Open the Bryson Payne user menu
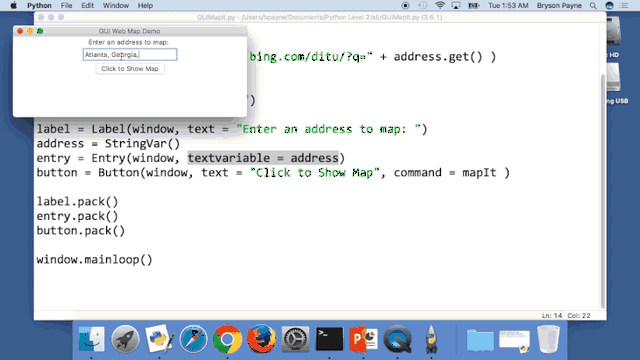Viewport: 640px width, 360px height. 559,6
